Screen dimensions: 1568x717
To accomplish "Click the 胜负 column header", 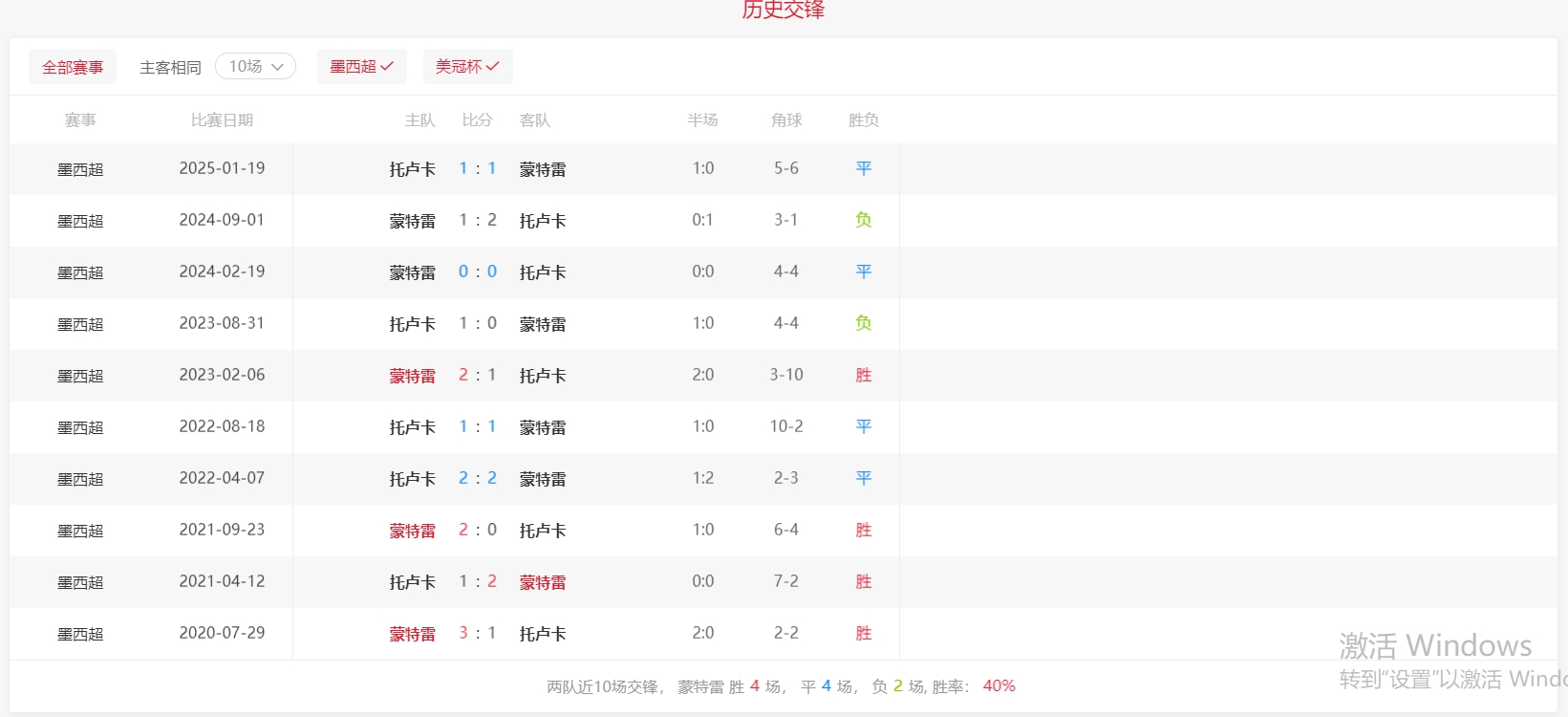I will pos(863,120).
